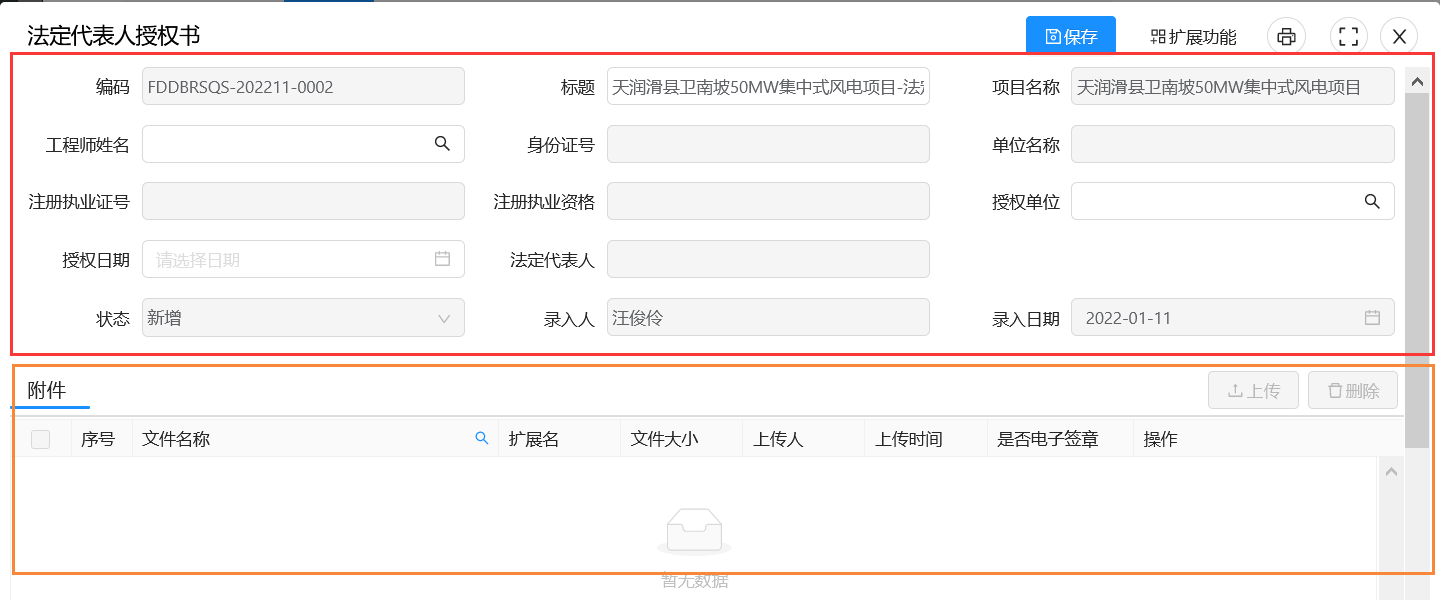The width and height of the screenshot is (1440, 600).
Task: Switch to the 附件 tab
Action: [x=47, y=391]
